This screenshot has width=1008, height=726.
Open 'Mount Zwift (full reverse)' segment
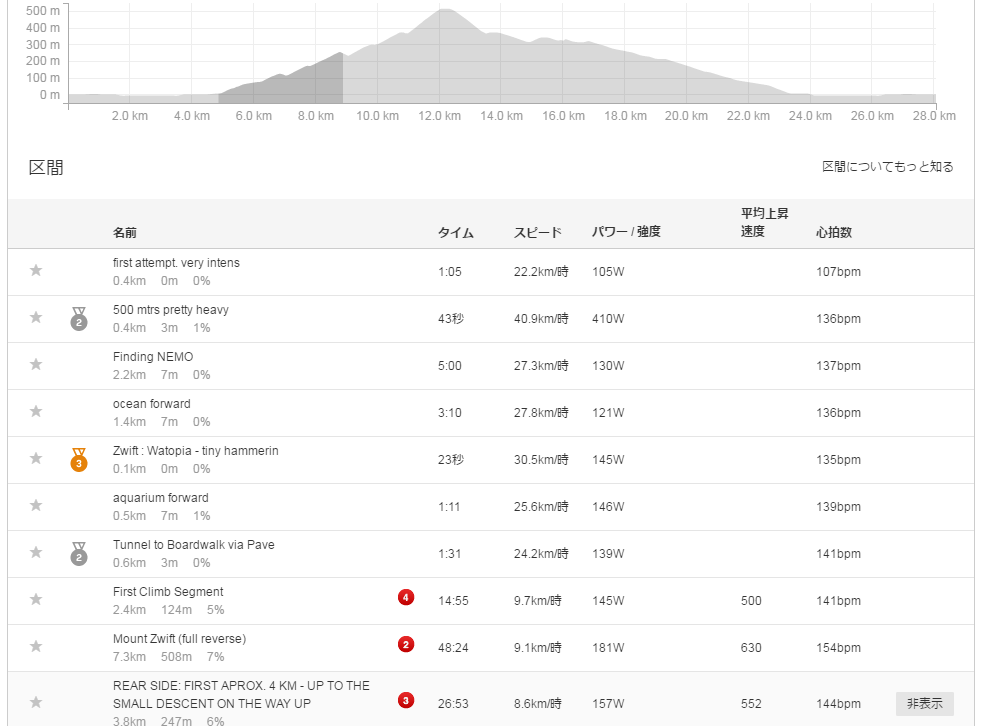coord(179,639)
